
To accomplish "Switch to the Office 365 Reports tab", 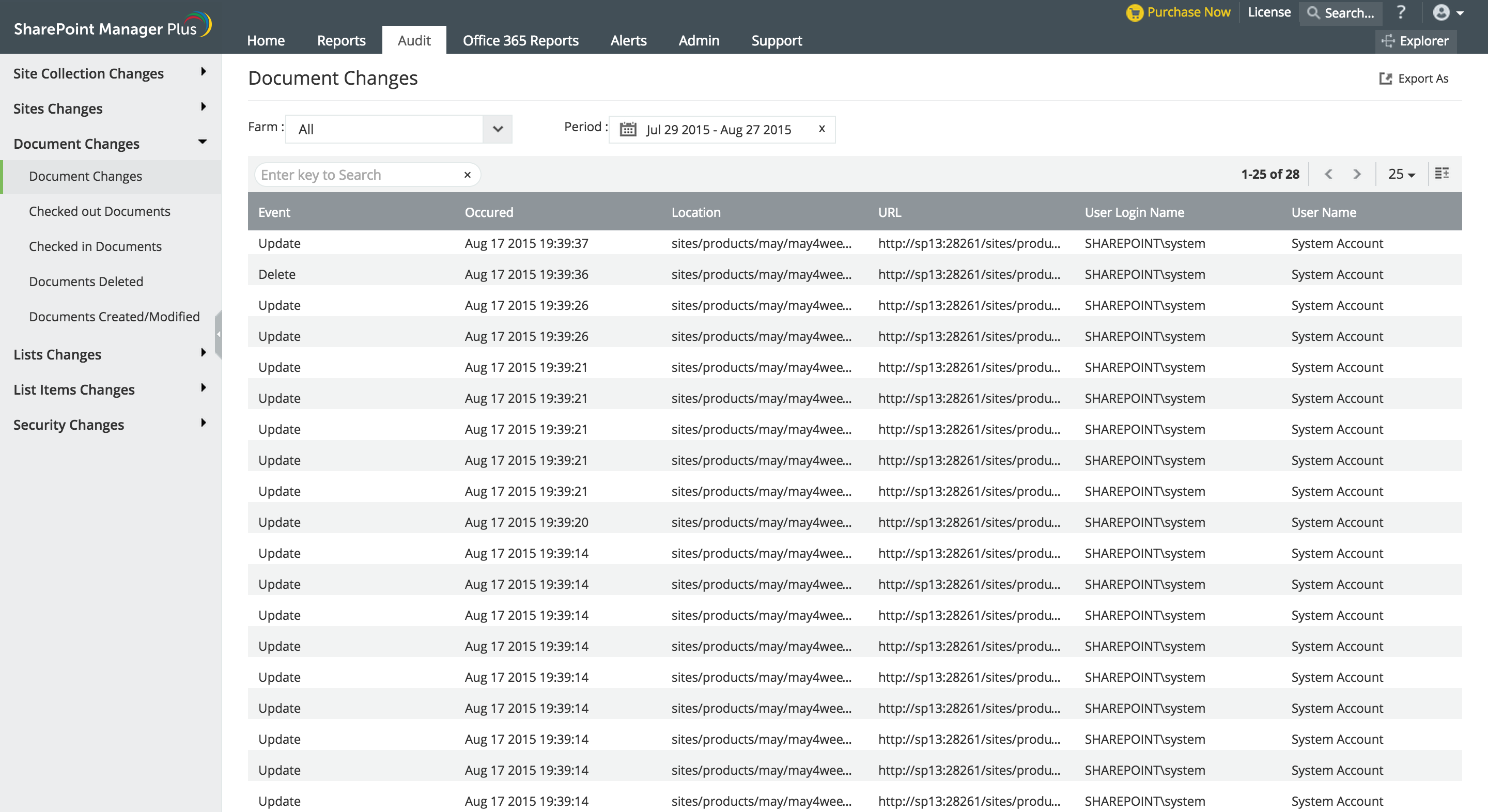I will 520,40.
